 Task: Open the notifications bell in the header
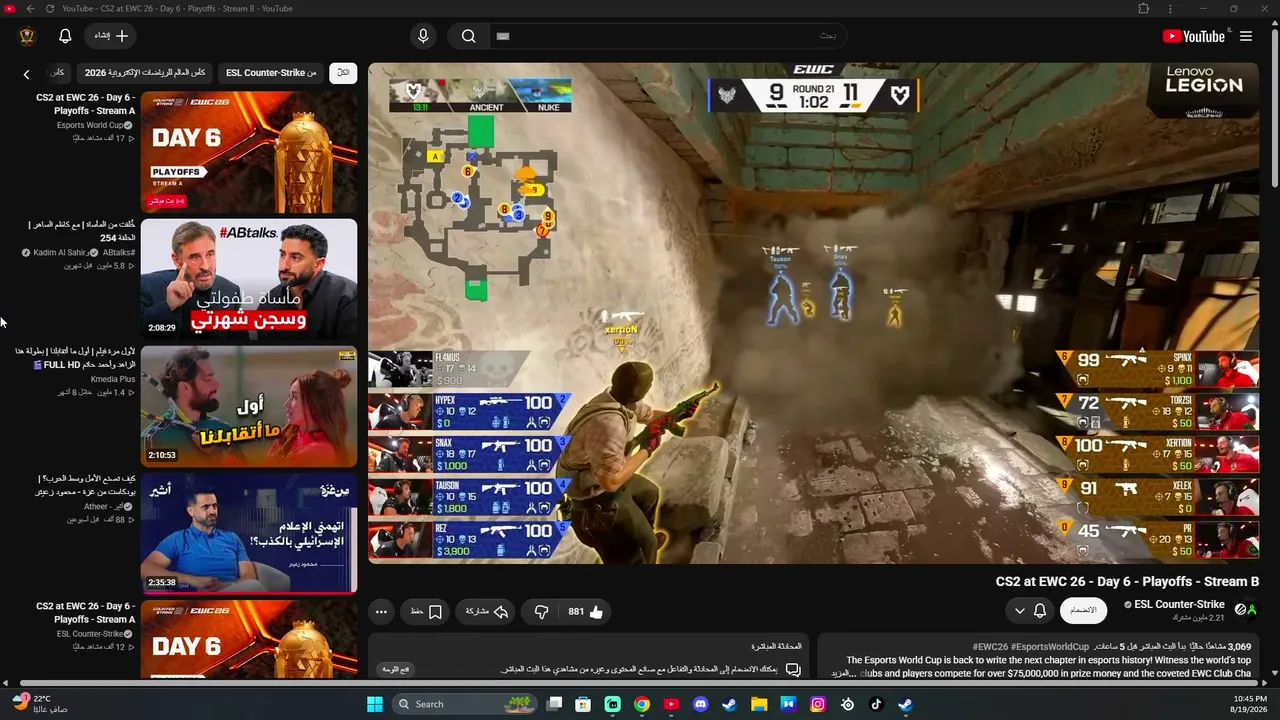(x=65, y=36)
